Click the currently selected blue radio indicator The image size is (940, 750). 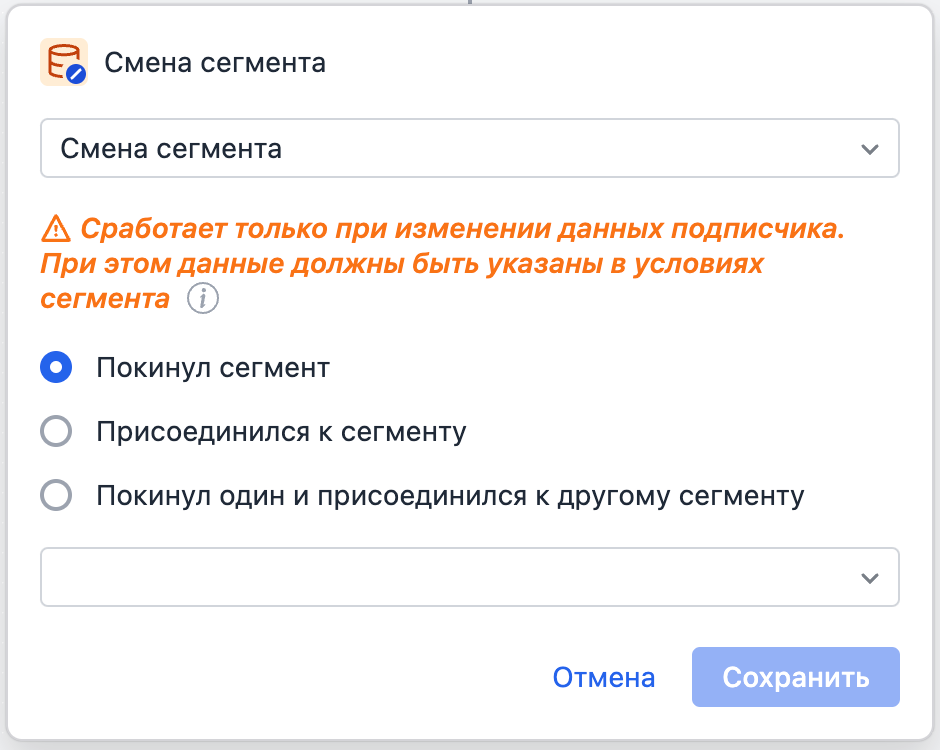[x=56, y=367]
